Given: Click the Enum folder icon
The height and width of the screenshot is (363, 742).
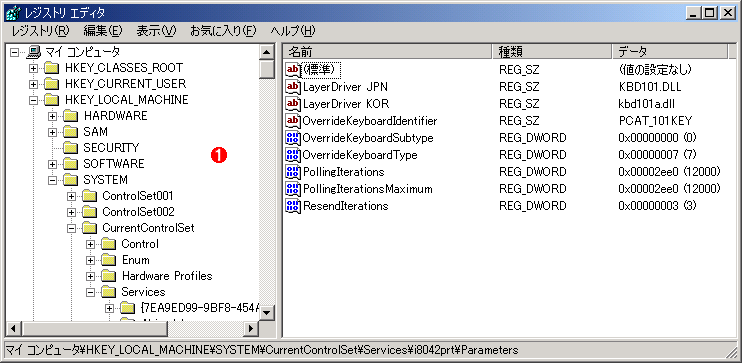Looking at the screenshot, I should 108,260.
